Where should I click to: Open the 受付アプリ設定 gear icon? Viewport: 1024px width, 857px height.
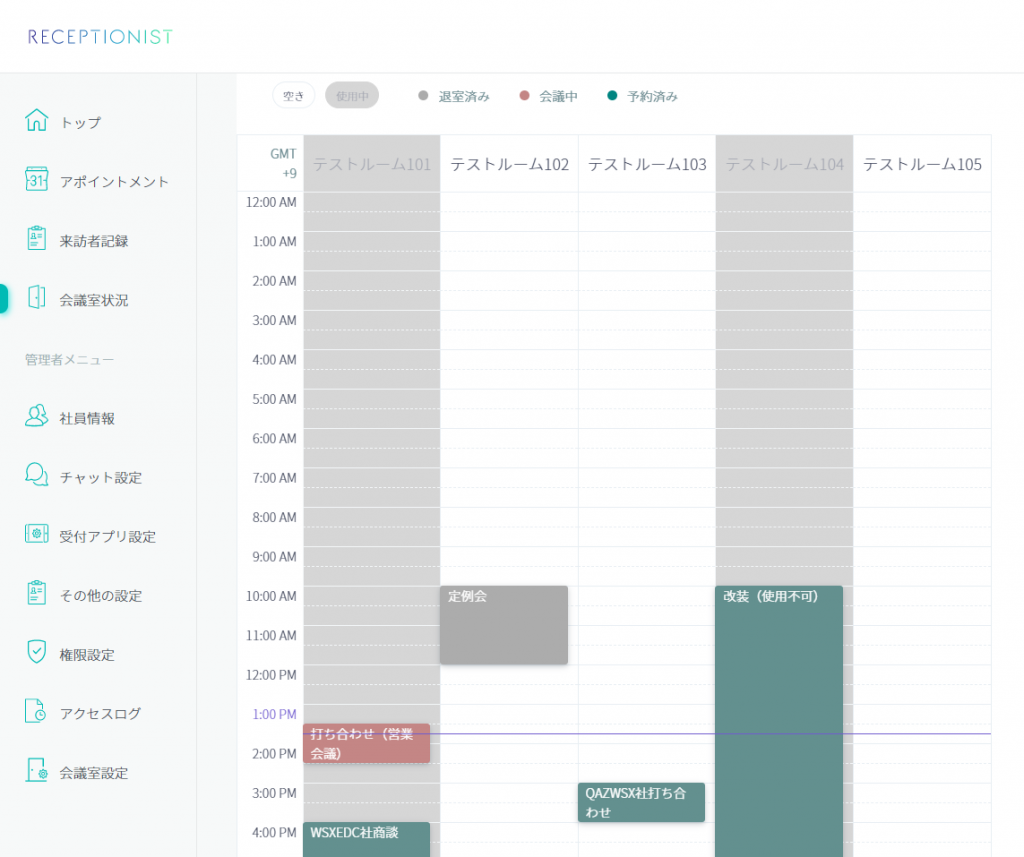[37, 534]
